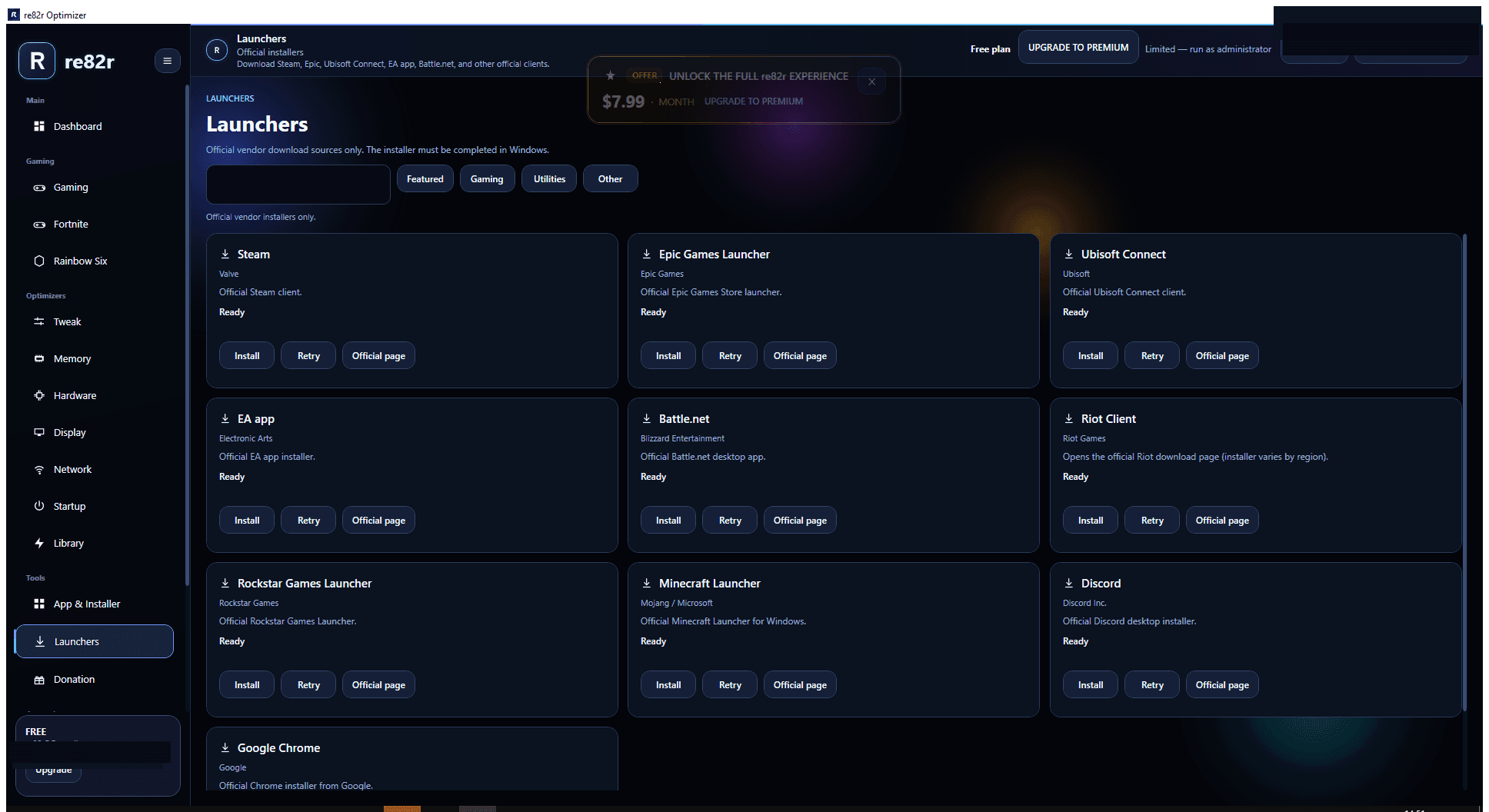Click download icon beside Riot Client

tap(1069, 418)
